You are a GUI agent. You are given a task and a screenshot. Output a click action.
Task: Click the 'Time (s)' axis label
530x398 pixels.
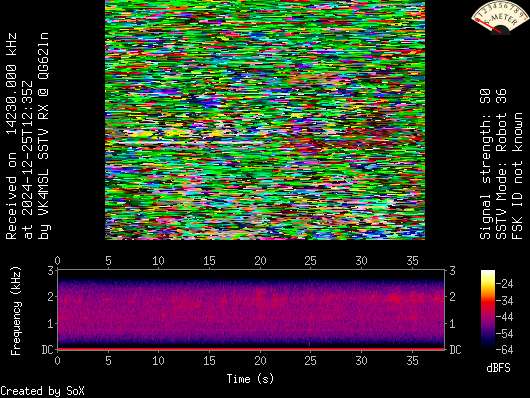[x=250, y=379]
